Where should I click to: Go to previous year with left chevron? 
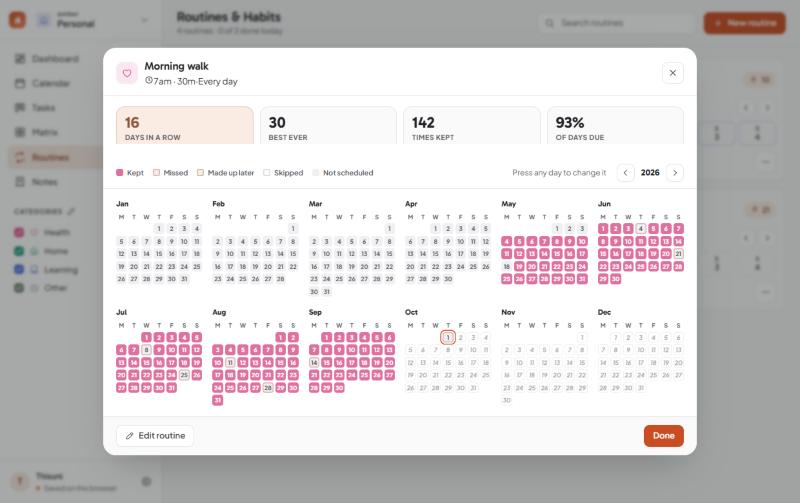pyautogui.click(x=626, y=172)
